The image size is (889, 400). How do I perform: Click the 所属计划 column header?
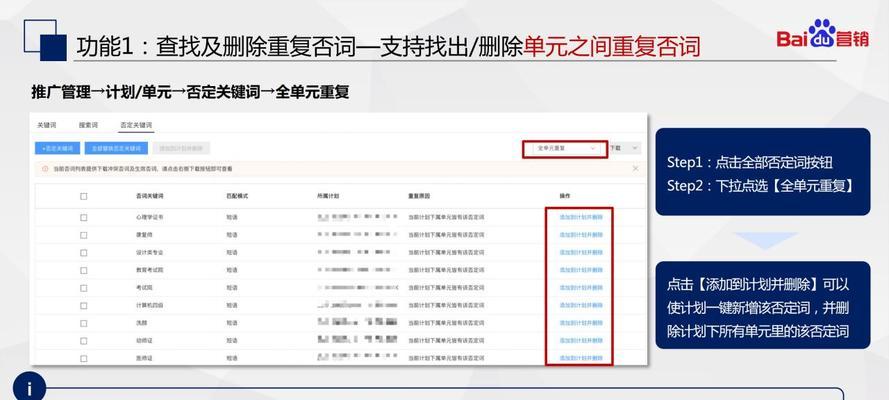click(x=328, y=196)
